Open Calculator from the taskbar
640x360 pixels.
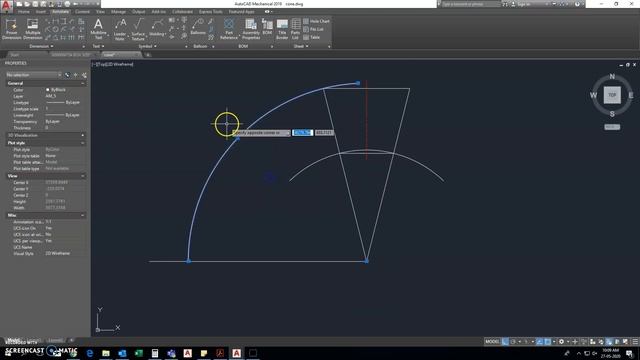coord(155,353)
